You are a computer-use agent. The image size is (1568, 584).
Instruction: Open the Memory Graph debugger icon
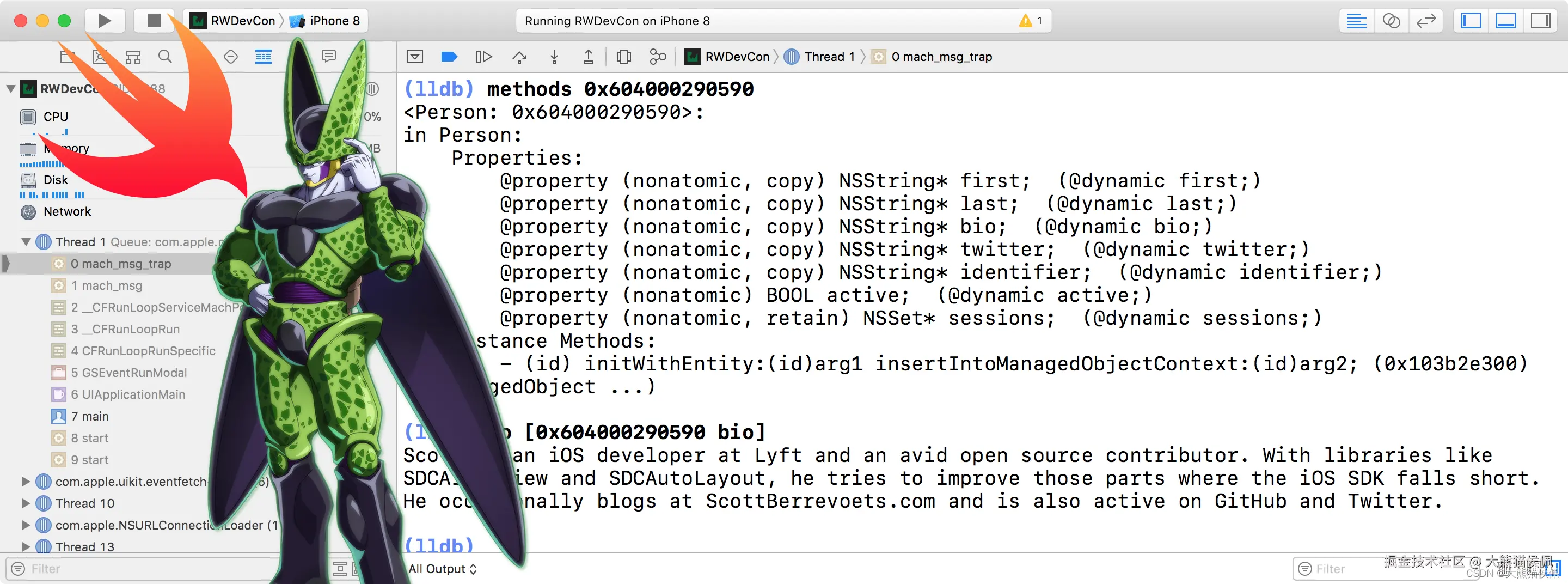pos(658,57)
